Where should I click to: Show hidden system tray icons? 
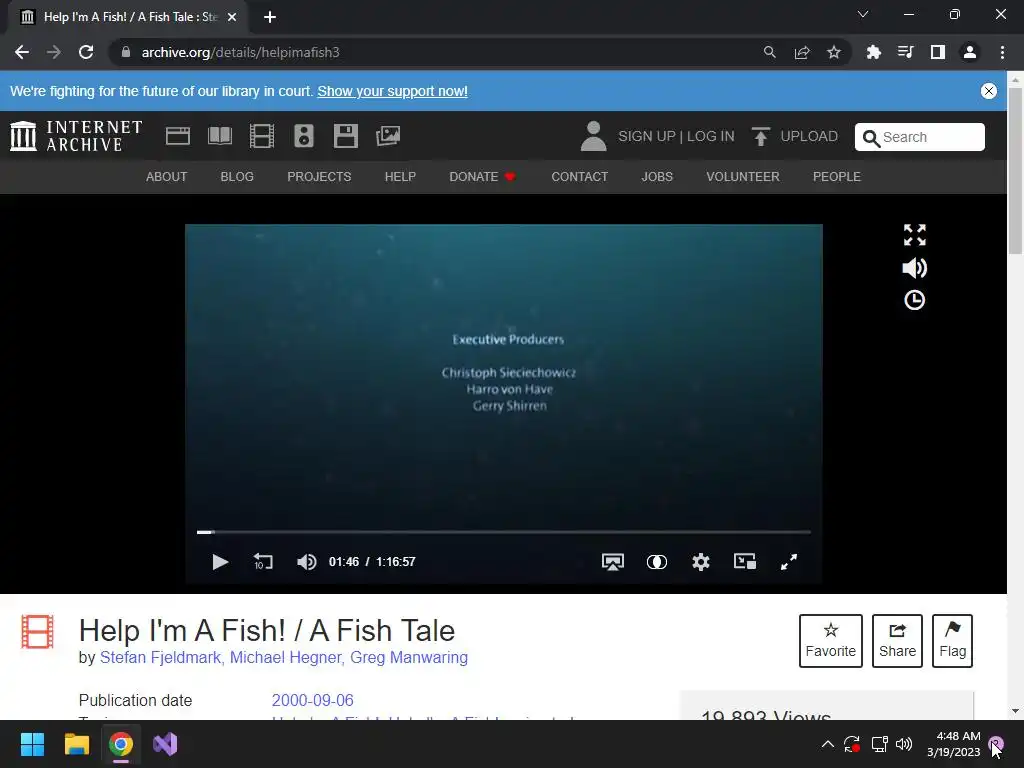[827, 744]
